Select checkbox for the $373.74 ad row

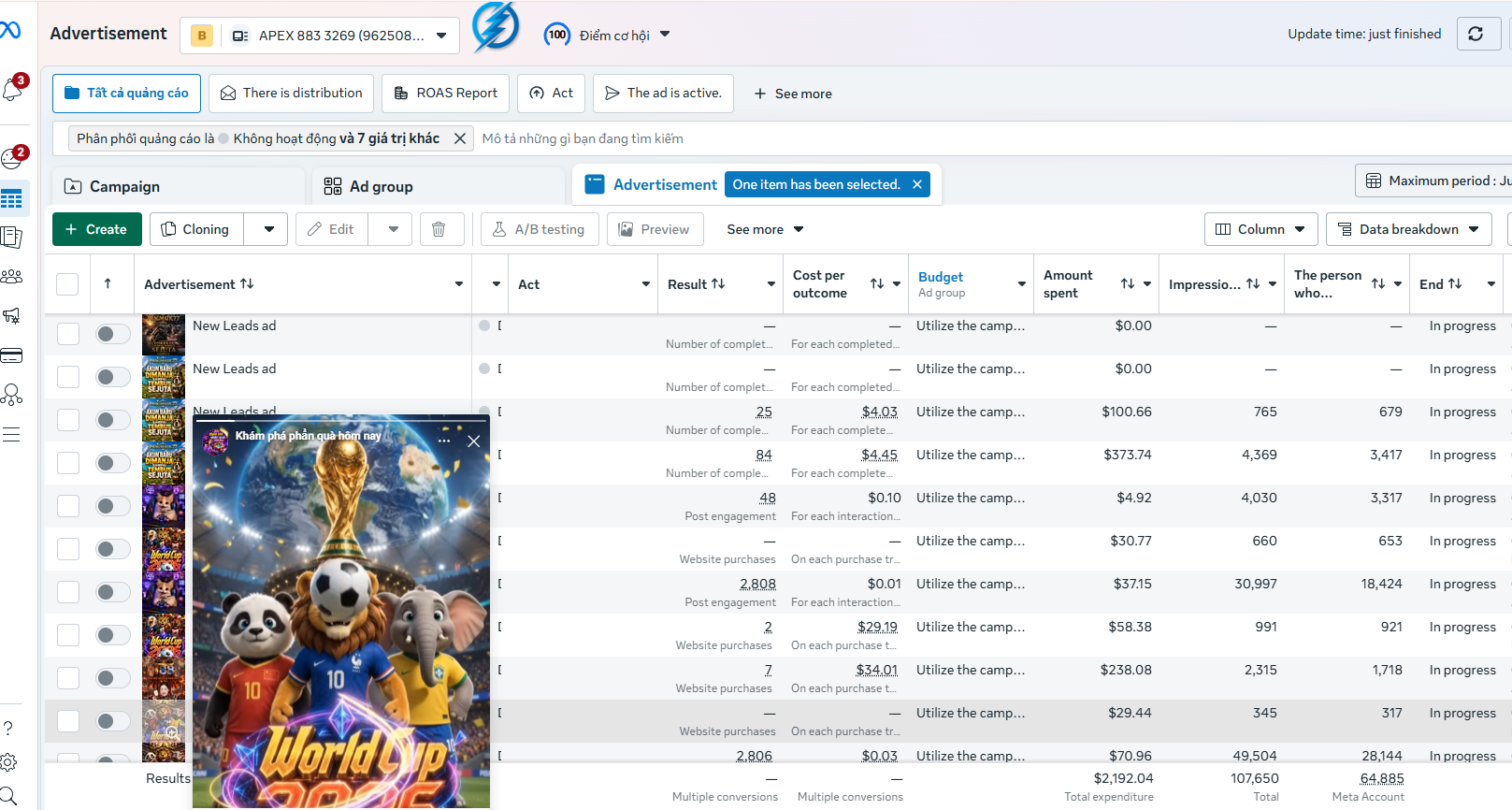tap(68, 463)
